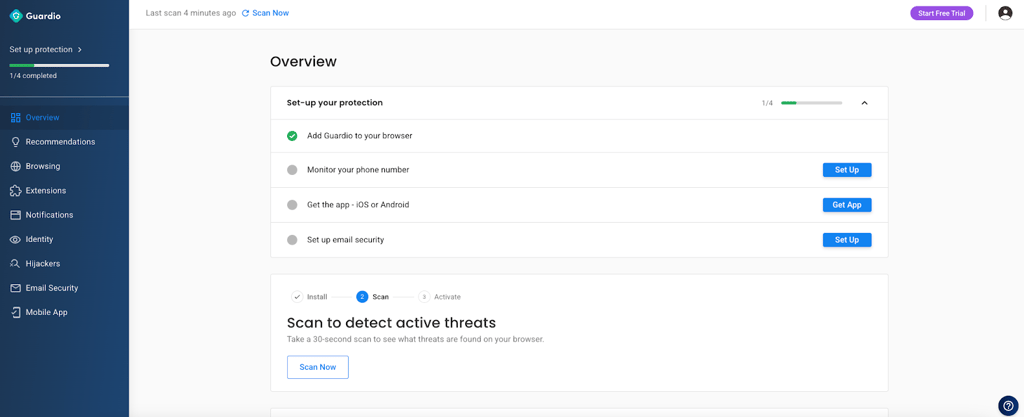The image size is (1024, 417).
Task: Click the Email Security envelope icon
Action: pos(16,288)
